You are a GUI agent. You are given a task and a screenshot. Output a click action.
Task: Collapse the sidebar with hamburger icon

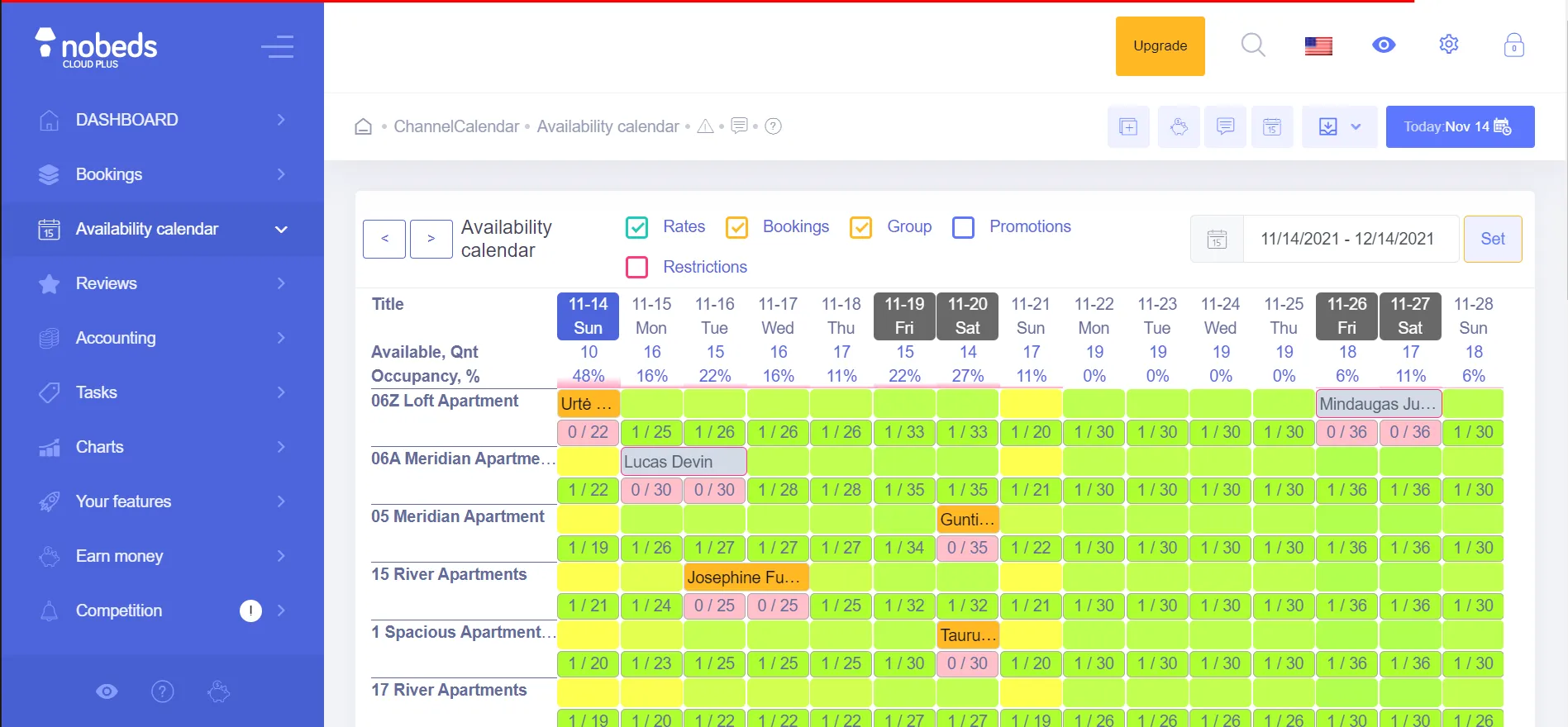tap(278, 46)
